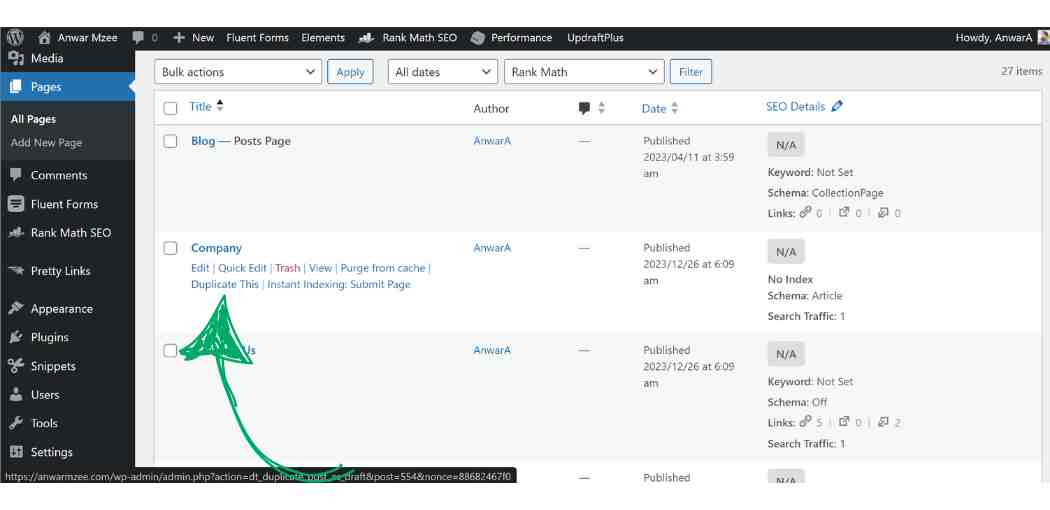Click Schema: Off text
This screenshot has width=1050, height=510.
point(798,402)
